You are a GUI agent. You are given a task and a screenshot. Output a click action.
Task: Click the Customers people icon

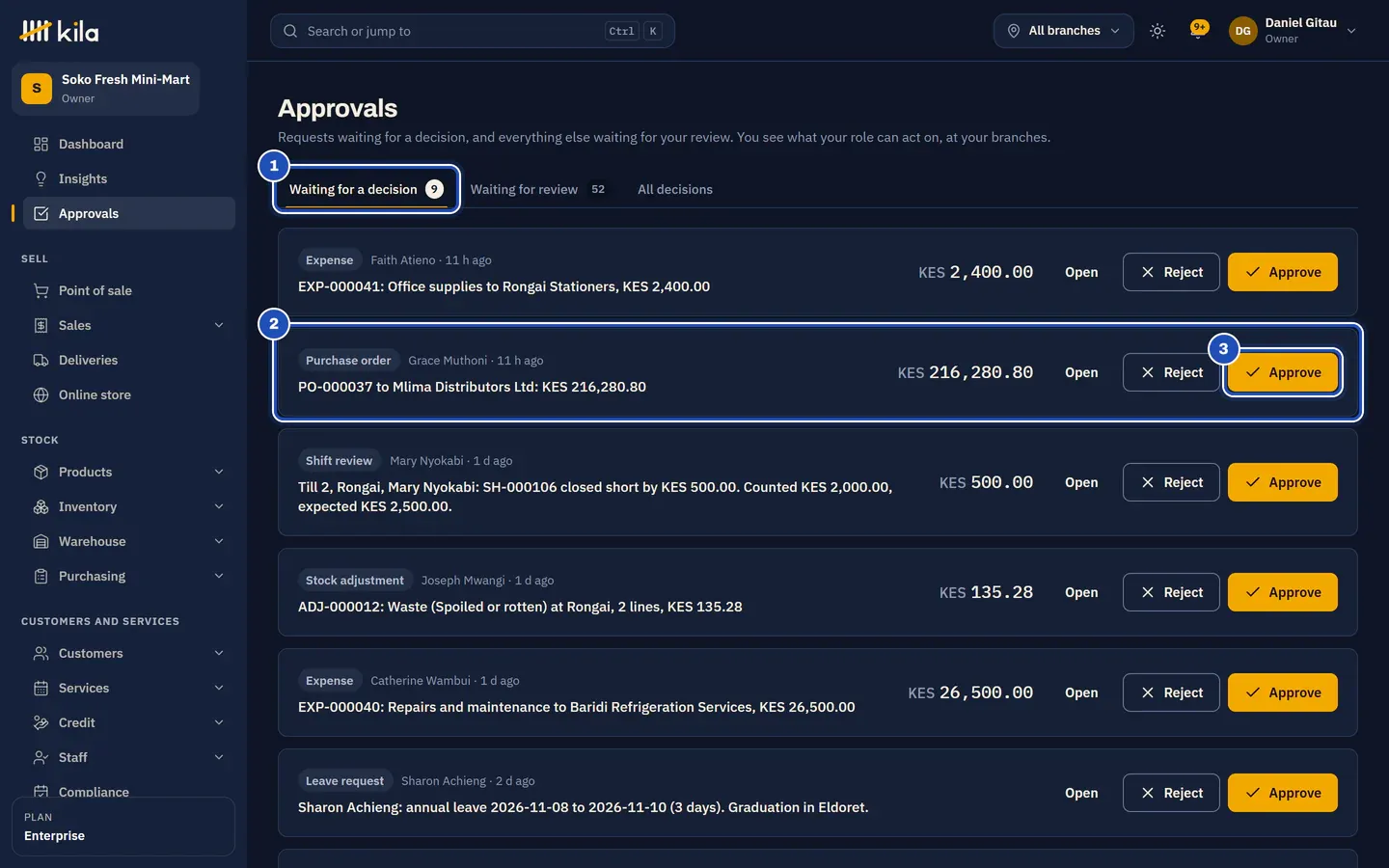click(x=41, y=653)
